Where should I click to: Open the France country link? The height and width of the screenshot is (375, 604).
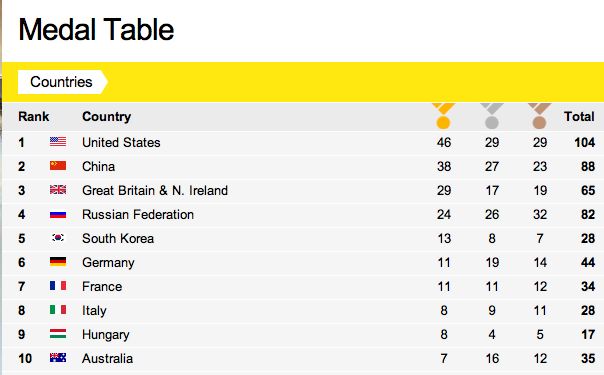[102, 286]
